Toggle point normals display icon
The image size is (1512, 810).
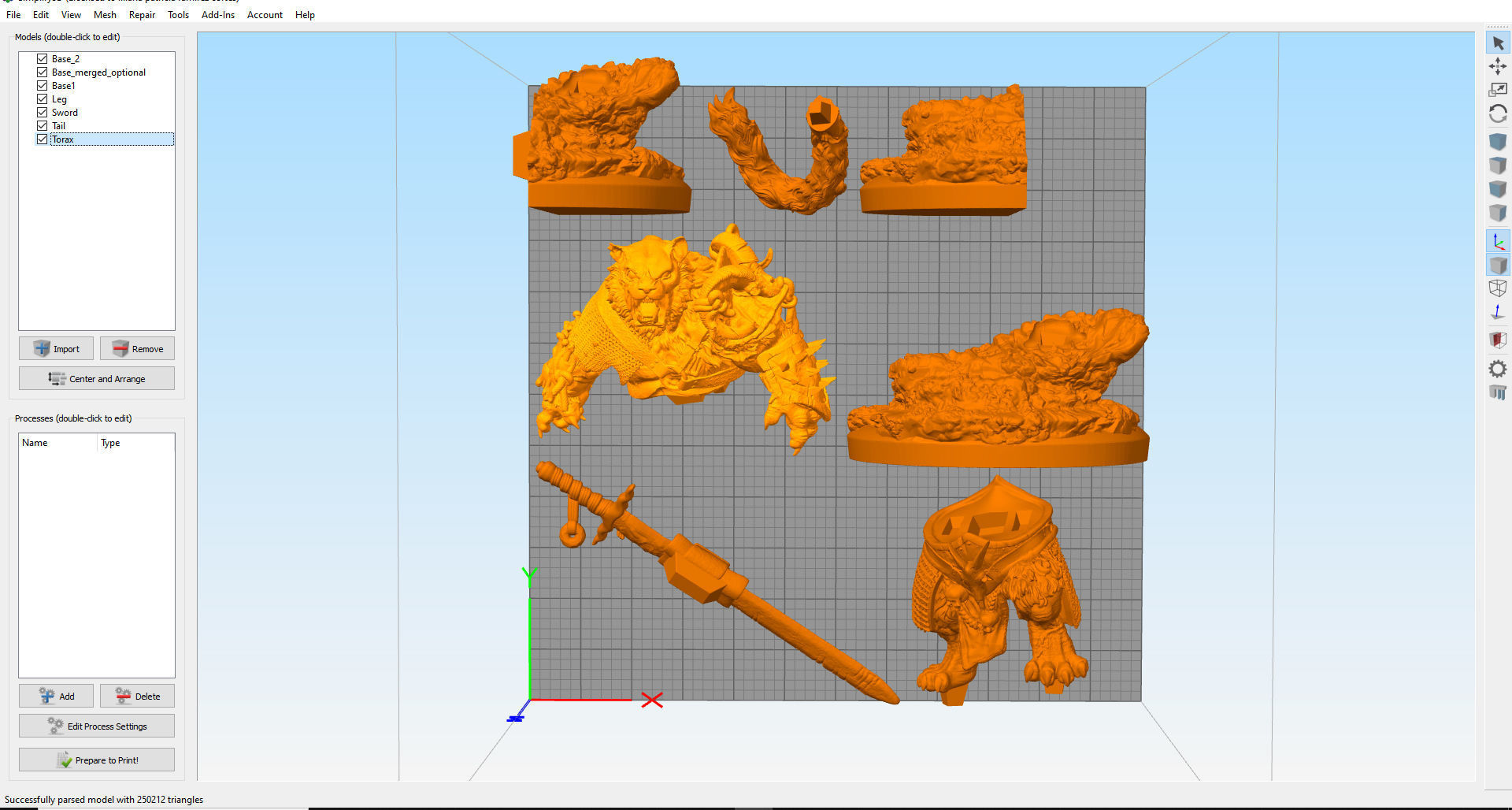1498,312
